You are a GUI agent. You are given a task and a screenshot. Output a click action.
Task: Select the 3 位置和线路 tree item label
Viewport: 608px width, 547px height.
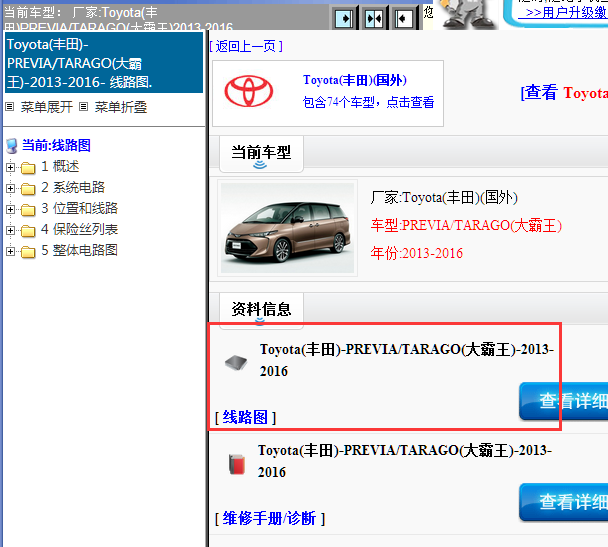point(79,209)
